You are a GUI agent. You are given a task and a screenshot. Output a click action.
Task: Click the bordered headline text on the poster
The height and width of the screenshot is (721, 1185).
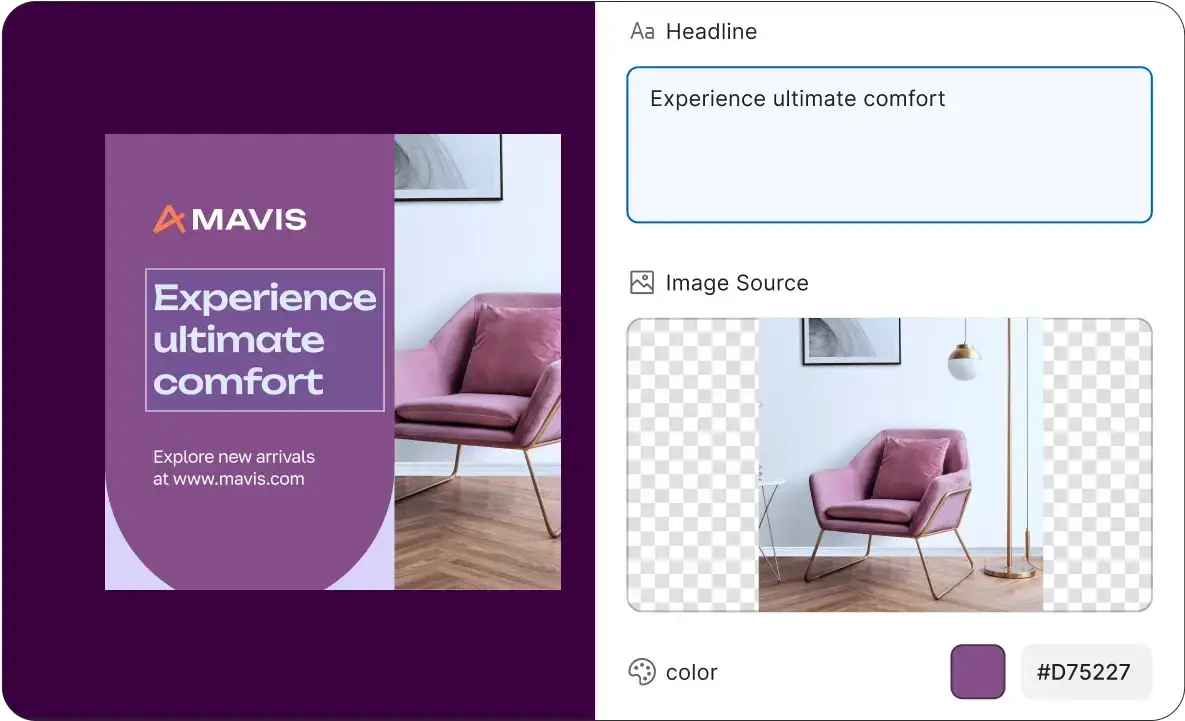264,339
